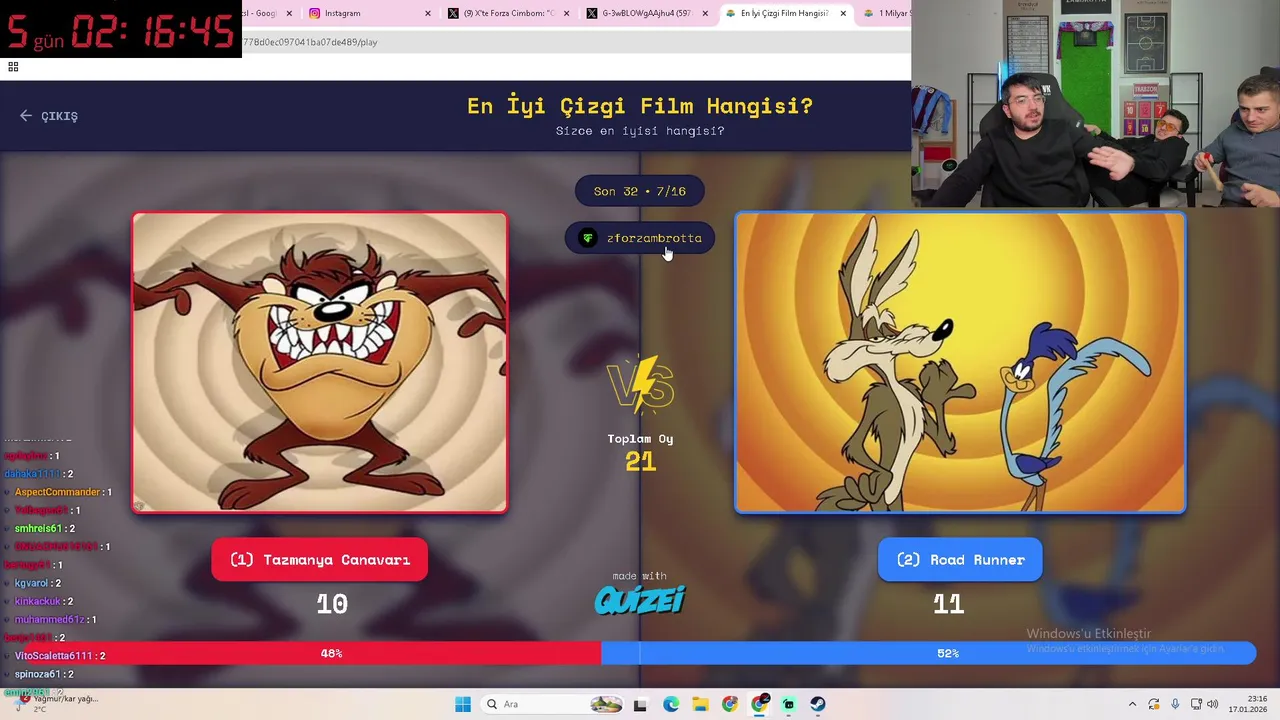Click chat user spinoza61
Image resolution: width=1280 pixels, height=720 pixels.
tap(37, 674)
